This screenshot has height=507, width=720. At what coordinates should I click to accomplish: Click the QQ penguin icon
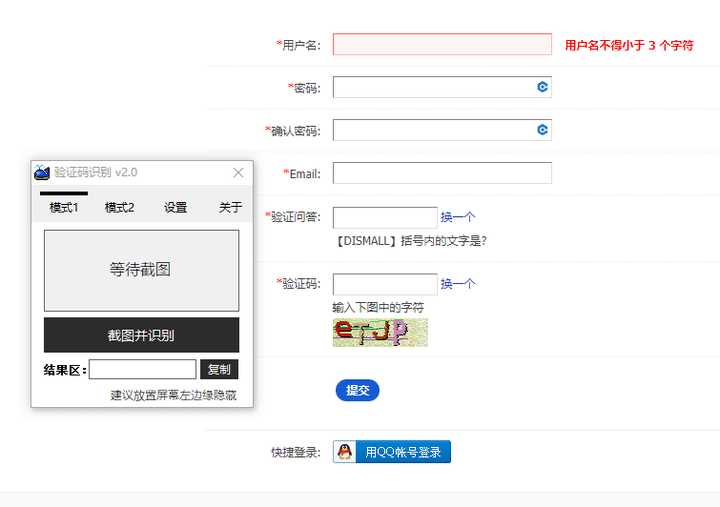coord(345,452)
